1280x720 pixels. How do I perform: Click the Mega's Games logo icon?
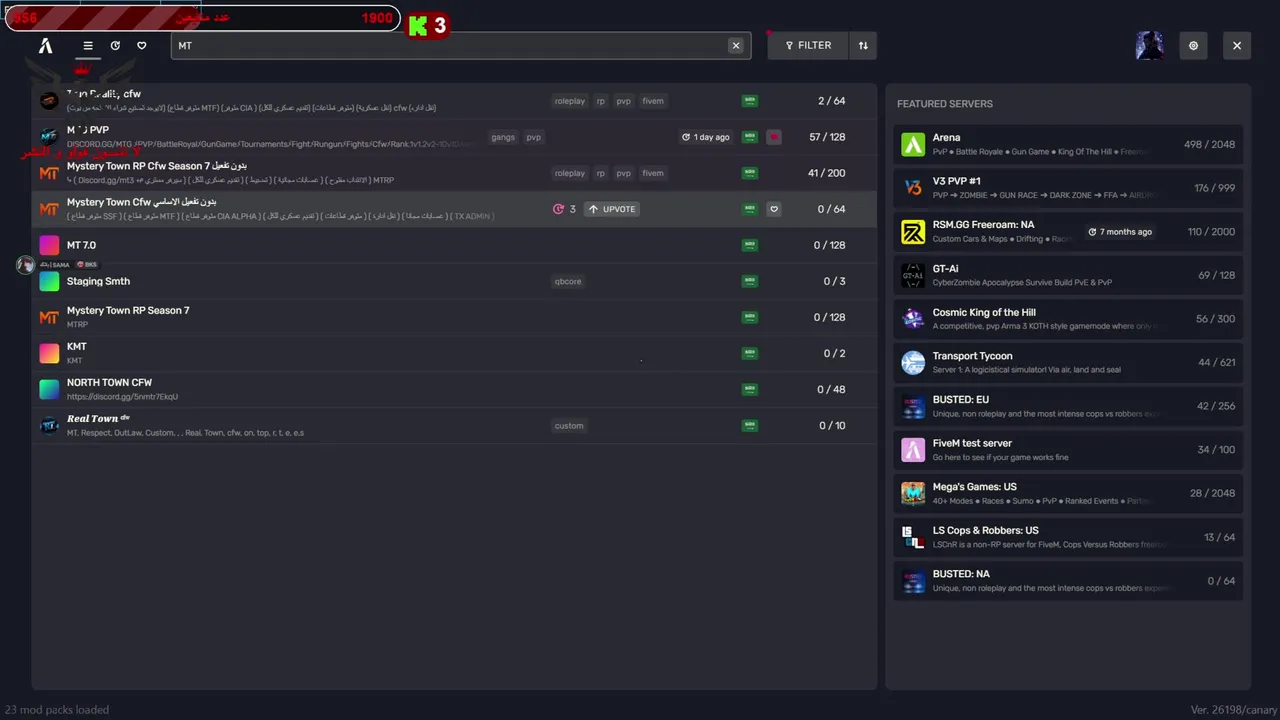click(913, 494)
